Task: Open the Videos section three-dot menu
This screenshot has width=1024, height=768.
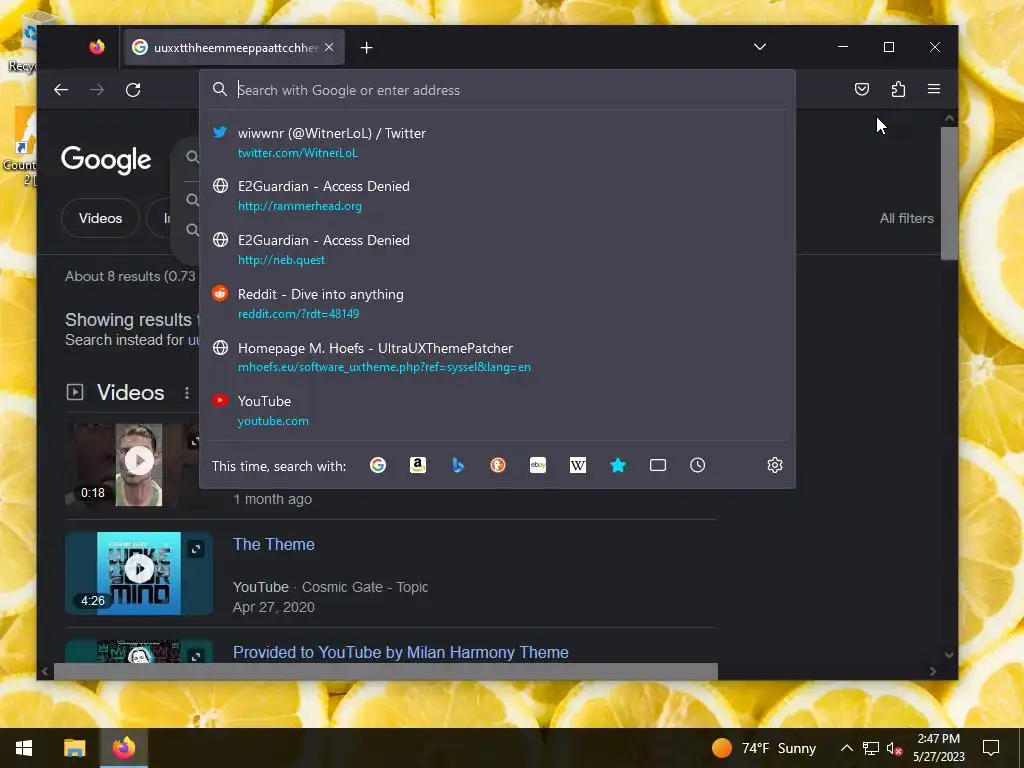Action: [x=187, y=392]
